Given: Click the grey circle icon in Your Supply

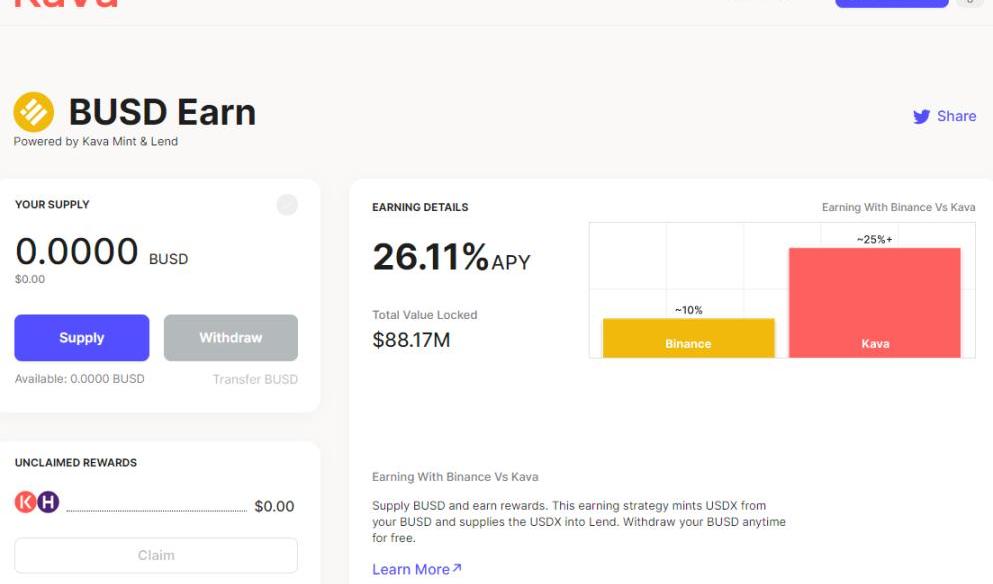Looking at the screenshot, I should 287,205.
